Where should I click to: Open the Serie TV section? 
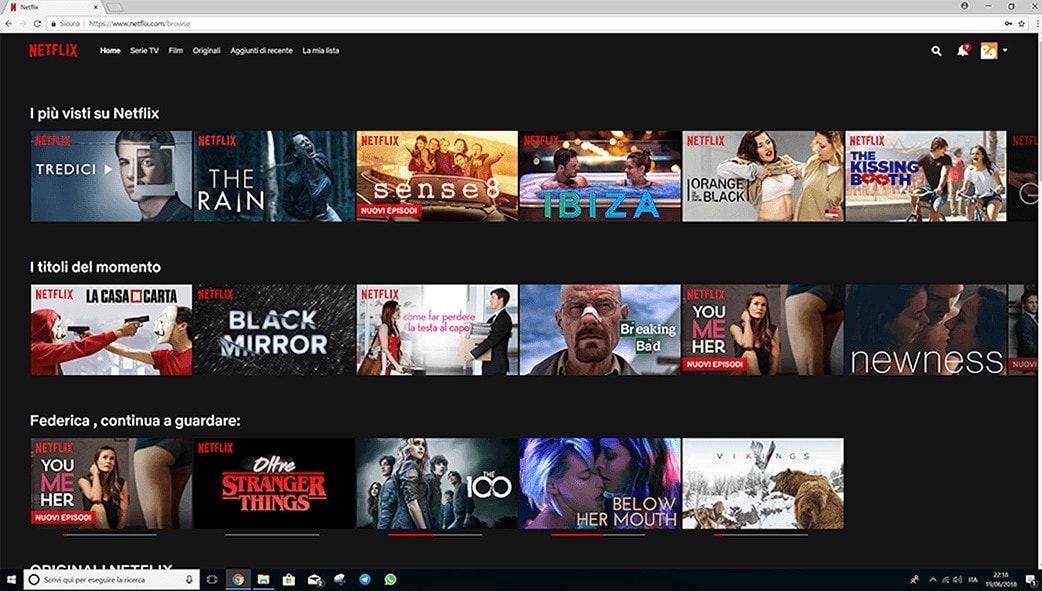point(144,51)
